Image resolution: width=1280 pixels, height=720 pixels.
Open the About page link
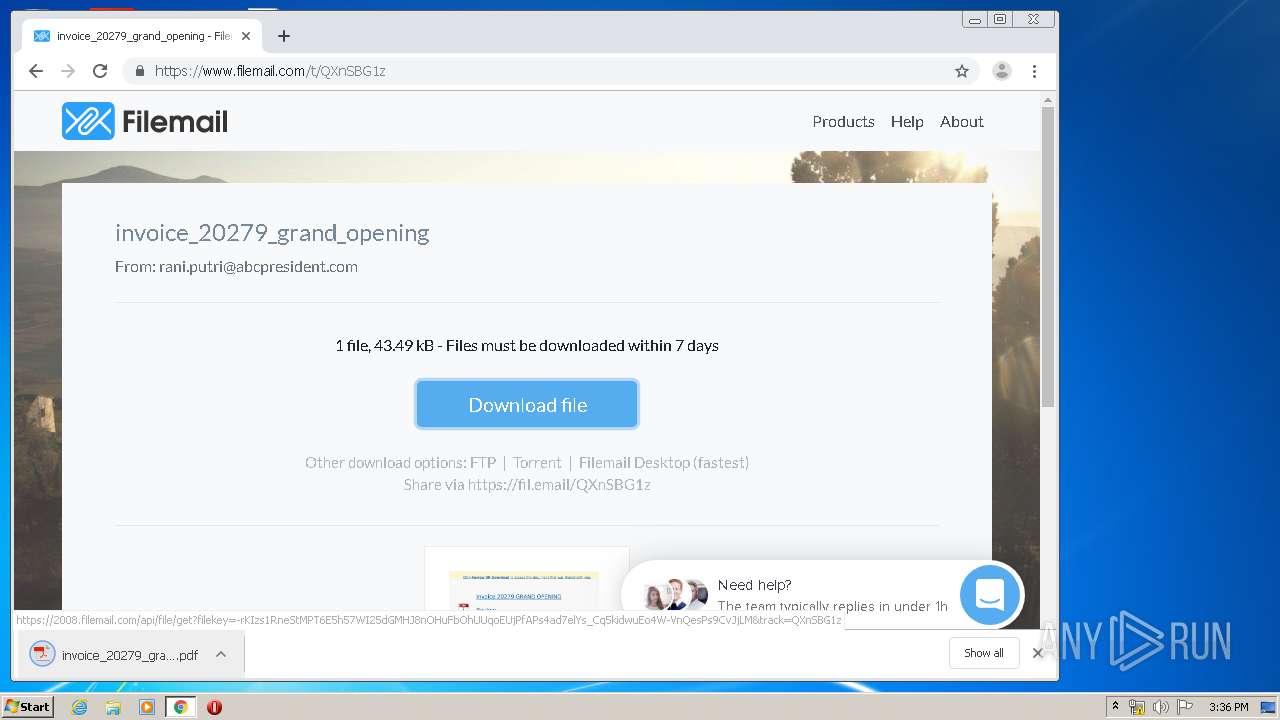coord(962,121)
